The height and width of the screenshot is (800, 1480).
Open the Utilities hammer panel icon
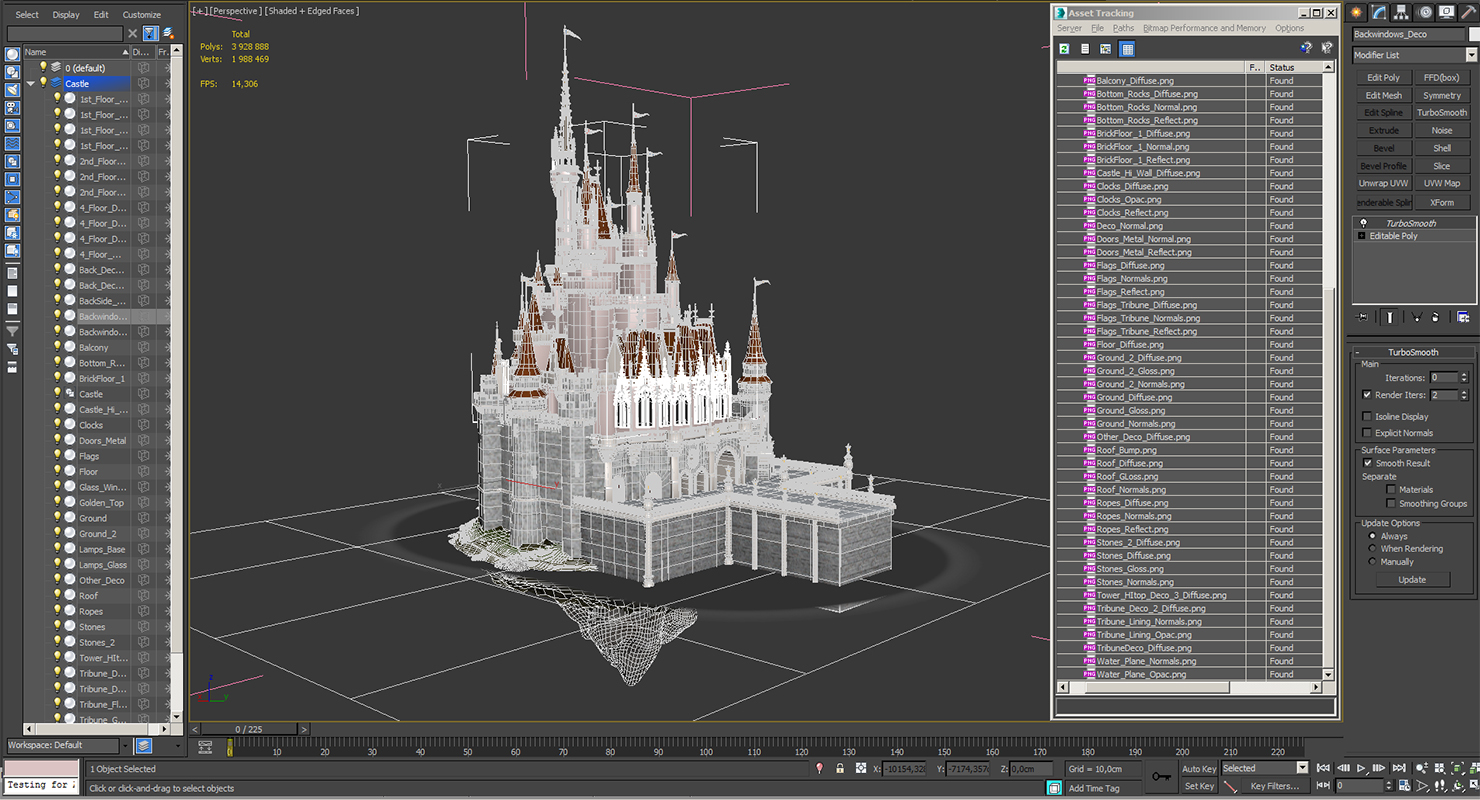[1468, 12]
